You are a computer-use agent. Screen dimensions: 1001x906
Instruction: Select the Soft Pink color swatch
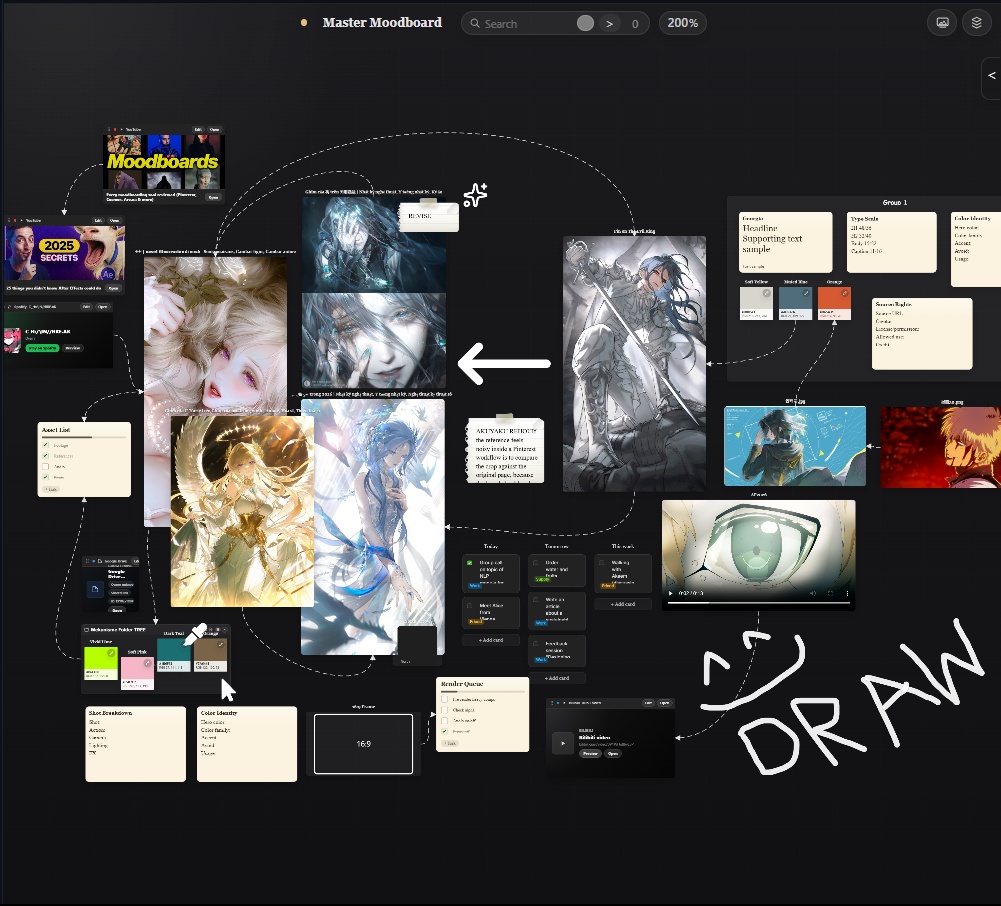click(x=137, y=673)
